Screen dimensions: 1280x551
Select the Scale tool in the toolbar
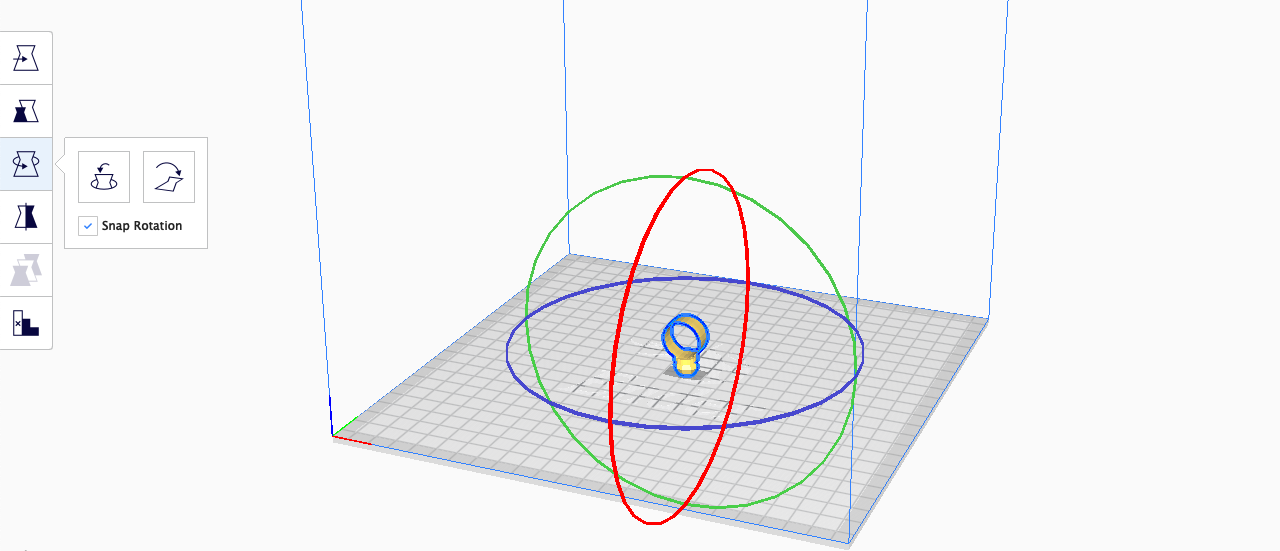tap(26, 111)
